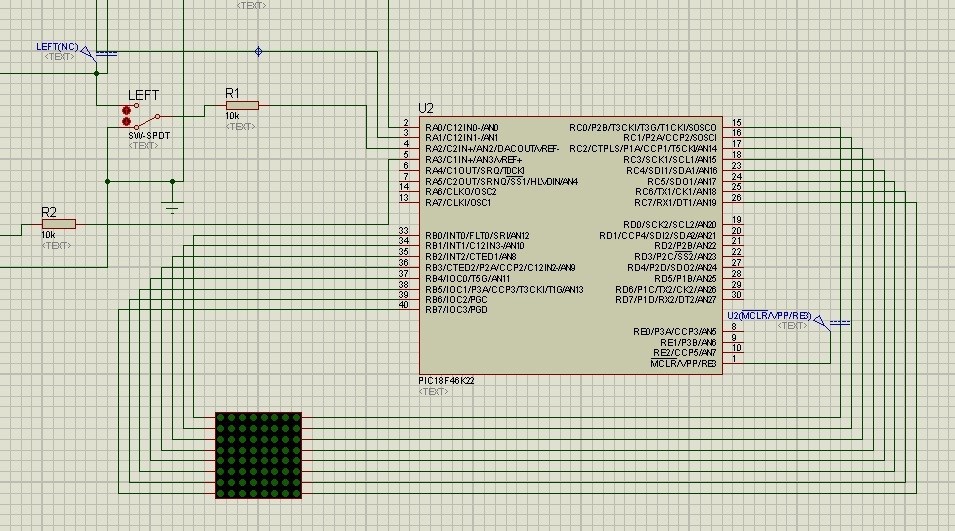Click pin number 30 beside RD7

736,294
